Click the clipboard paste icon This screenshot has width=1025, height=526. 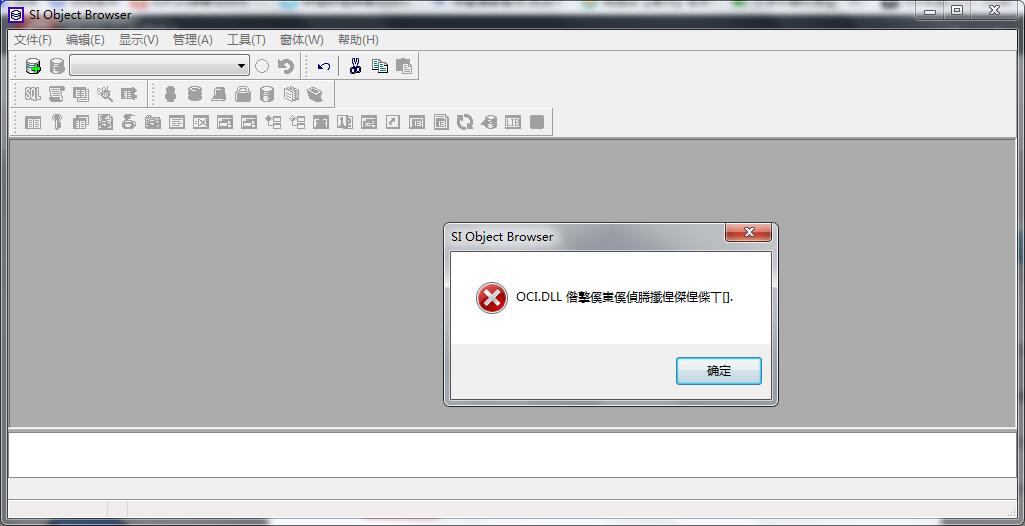click(404, 66)
